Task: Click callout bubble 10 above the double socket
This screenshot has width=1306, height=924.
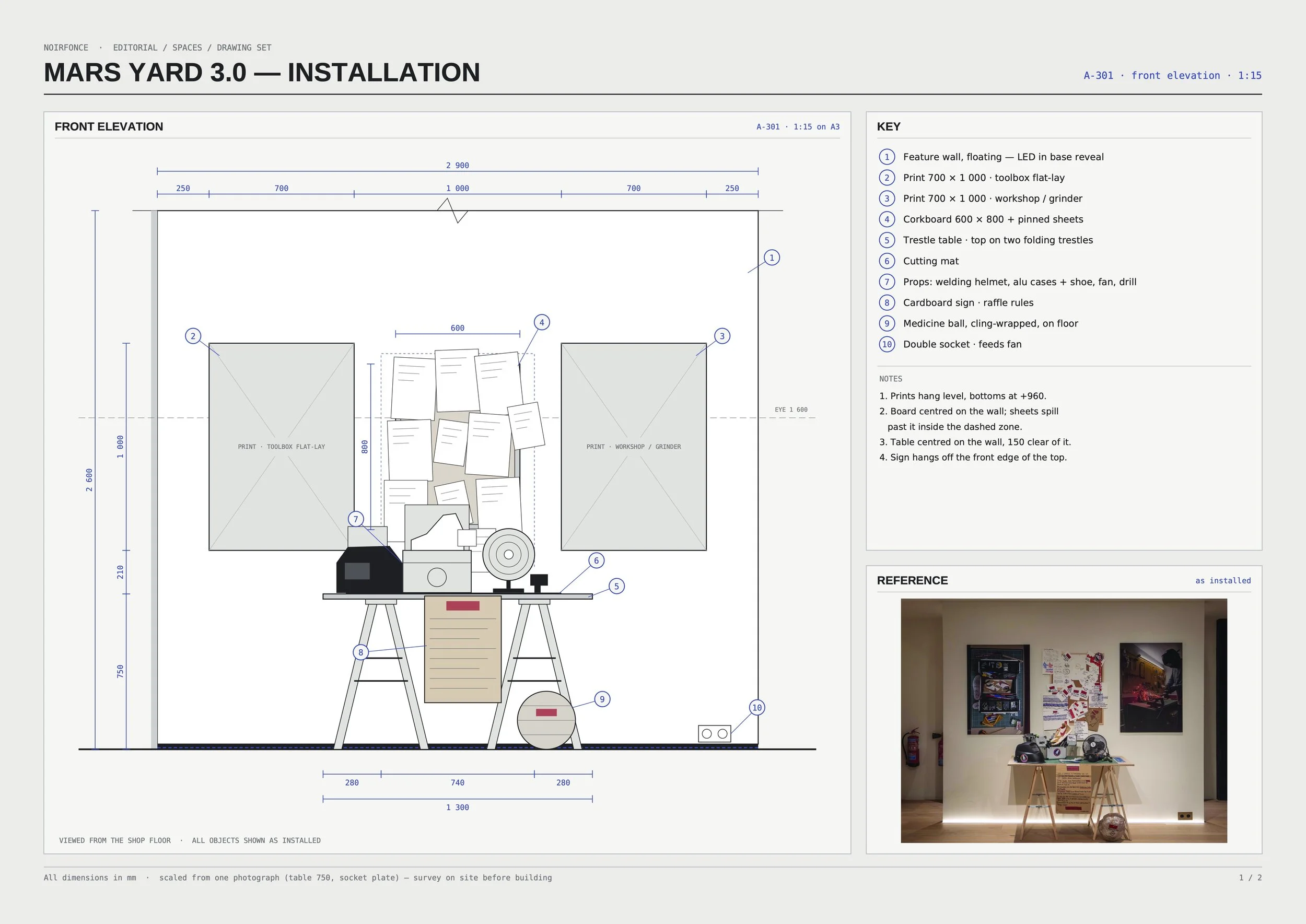Action: click(757, 708)
